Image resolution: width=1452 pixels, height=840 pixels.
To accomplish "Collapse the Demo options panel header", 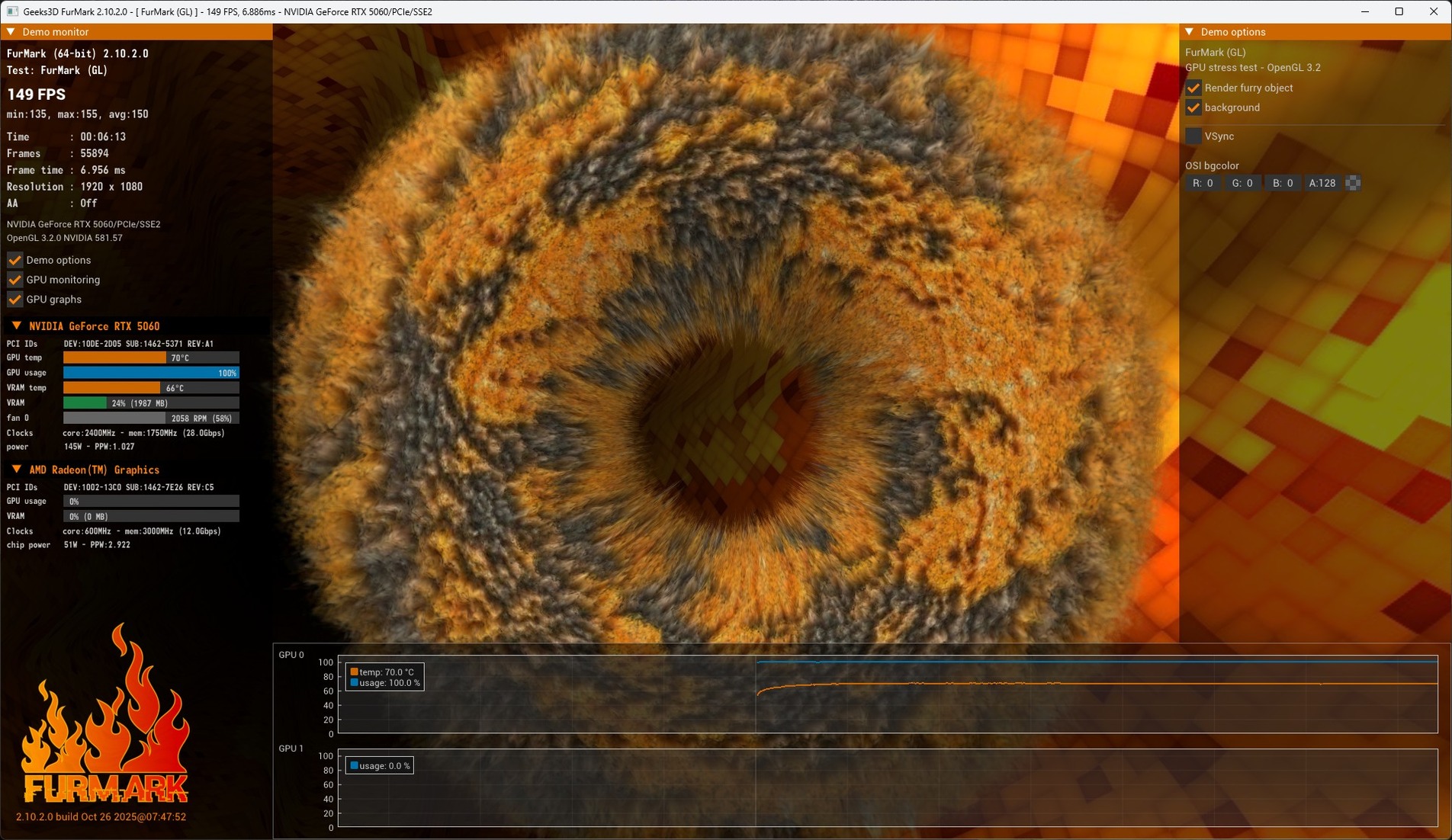I will (x=1189, y=32).
